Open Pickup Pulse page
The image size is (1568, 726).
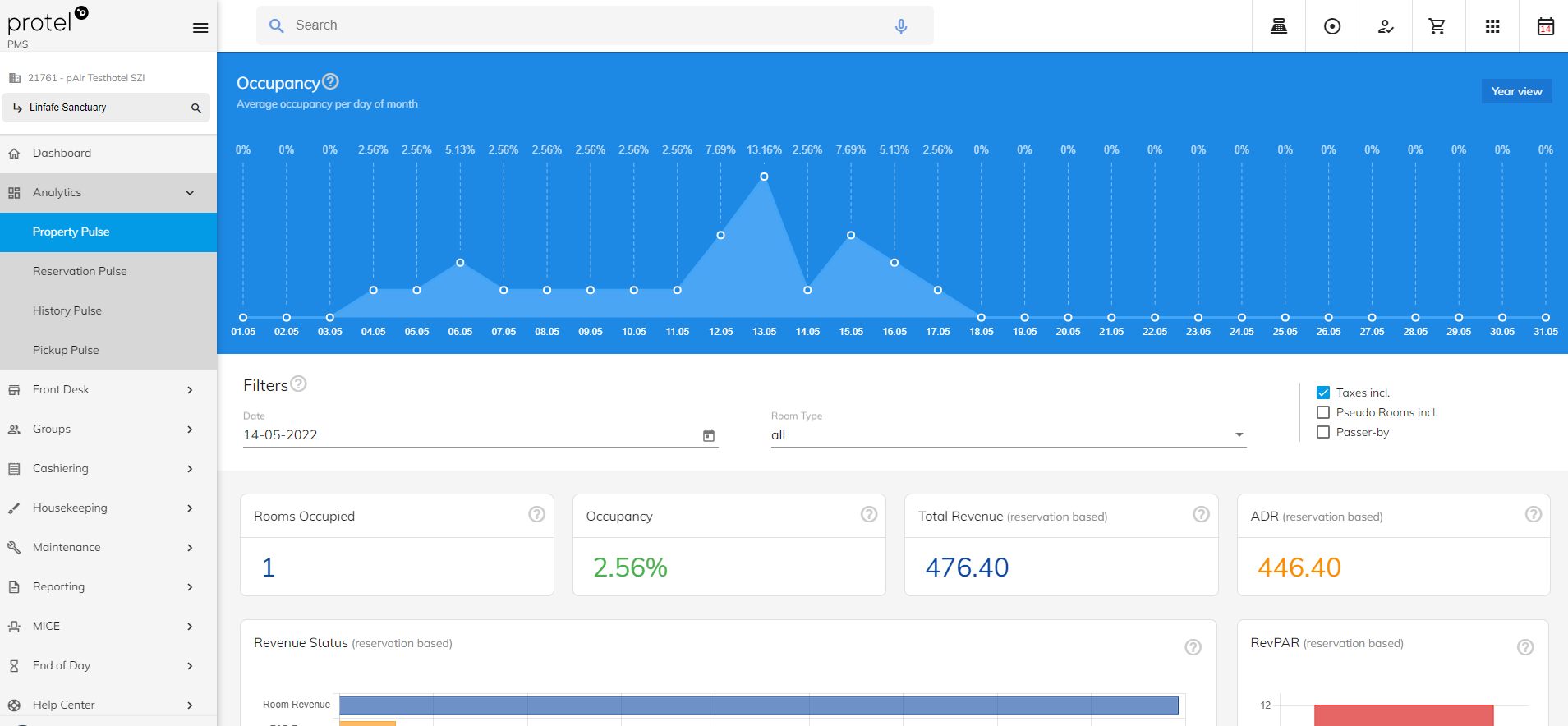(x=108, y=351)
